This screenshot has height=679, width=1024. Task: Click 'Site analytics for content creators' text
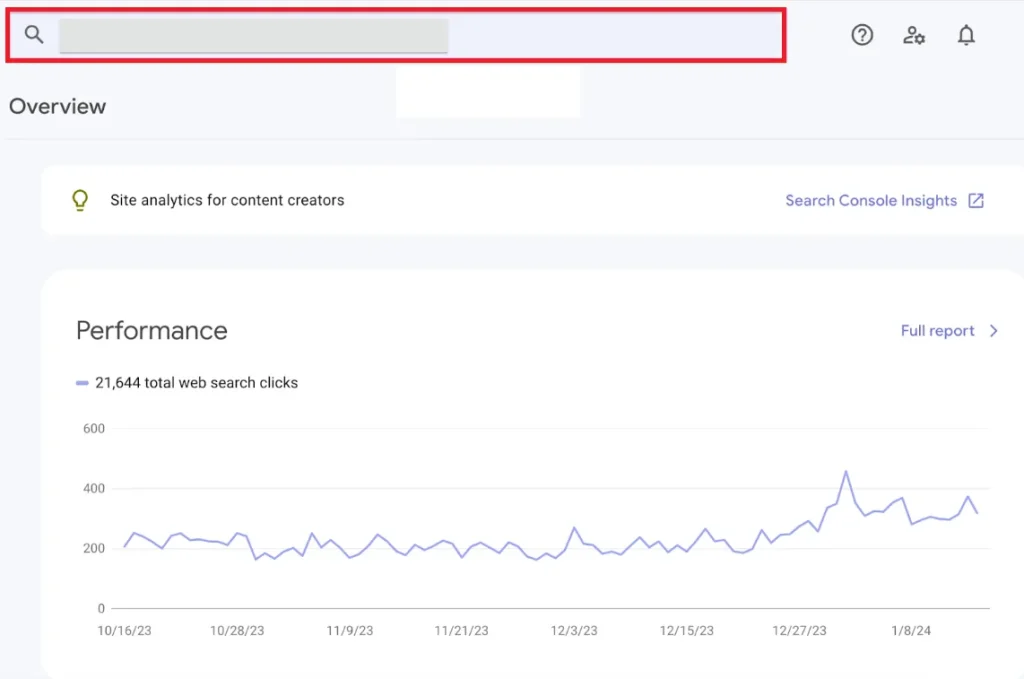(x=227, y=200)
